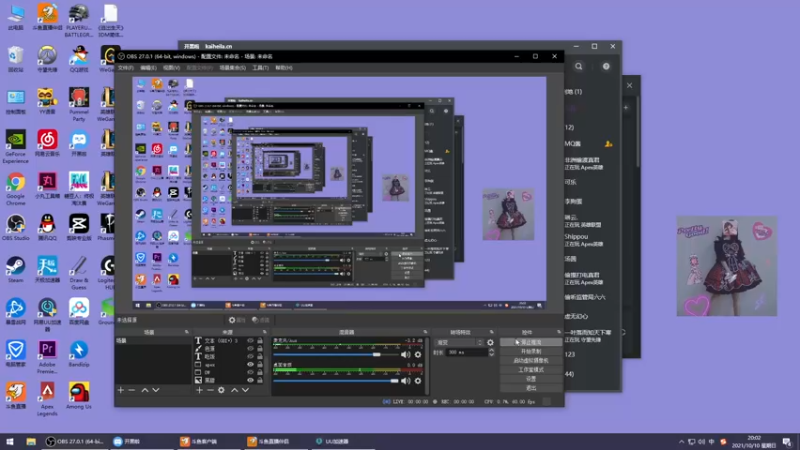Open the Help menu in OBS
The width and height of the screenshot is (800, 450).
pos(284,68)
